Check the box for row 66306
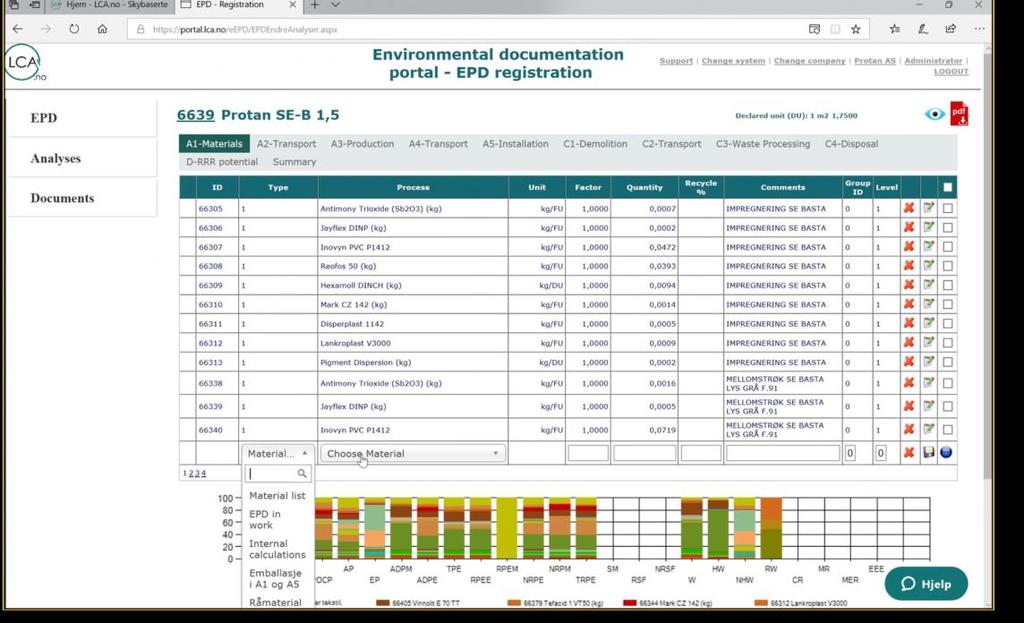 (x=948, y=228)
